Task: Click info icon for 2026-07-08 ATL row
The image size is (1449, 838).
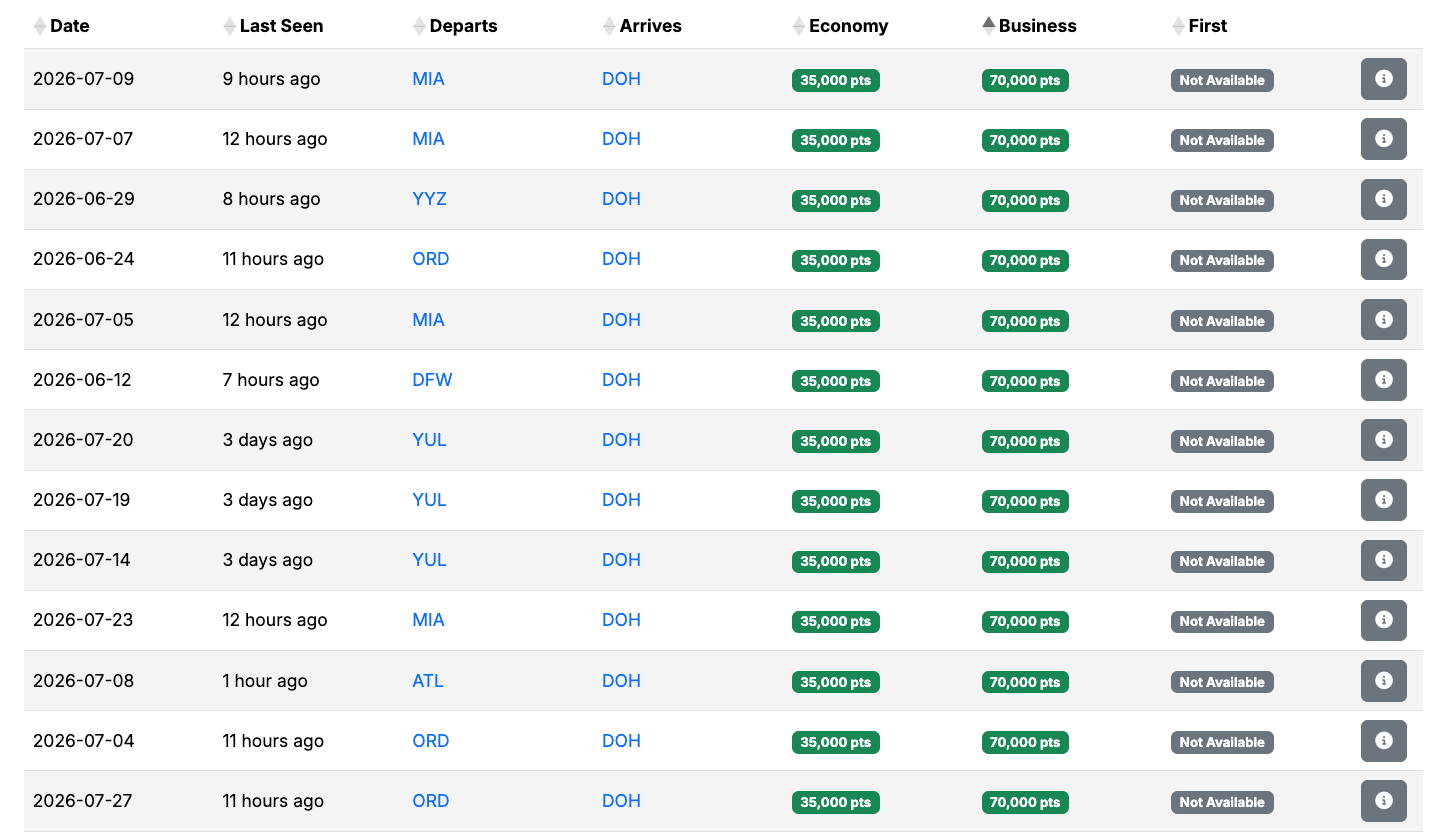Action: point(1383,681)
